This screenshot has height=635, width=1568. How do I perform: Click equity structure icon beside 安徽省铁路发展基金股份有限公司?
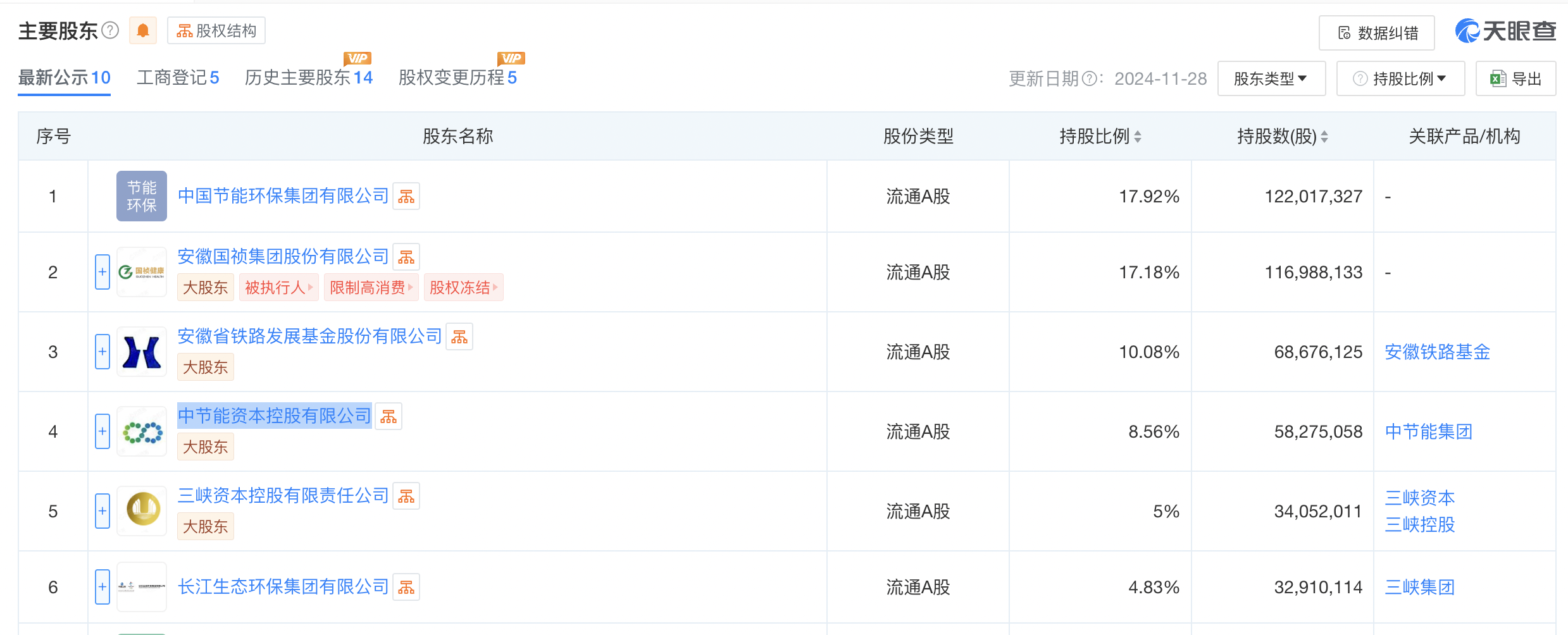tap(459, 336)
